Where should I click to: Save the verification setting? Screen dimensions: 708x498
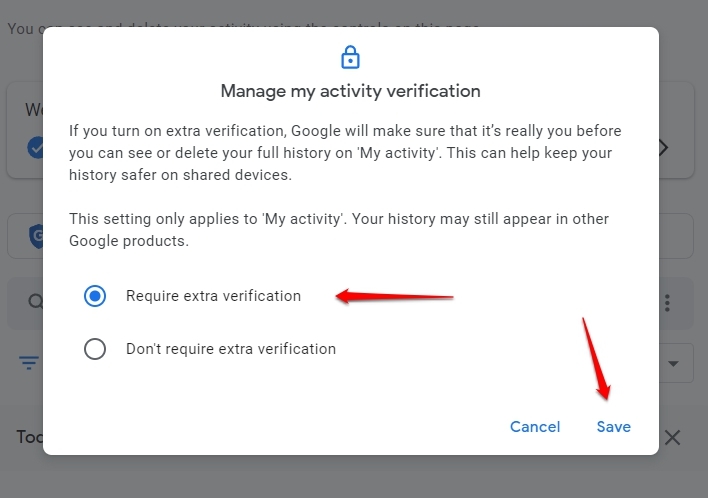(x=614, y=427)
